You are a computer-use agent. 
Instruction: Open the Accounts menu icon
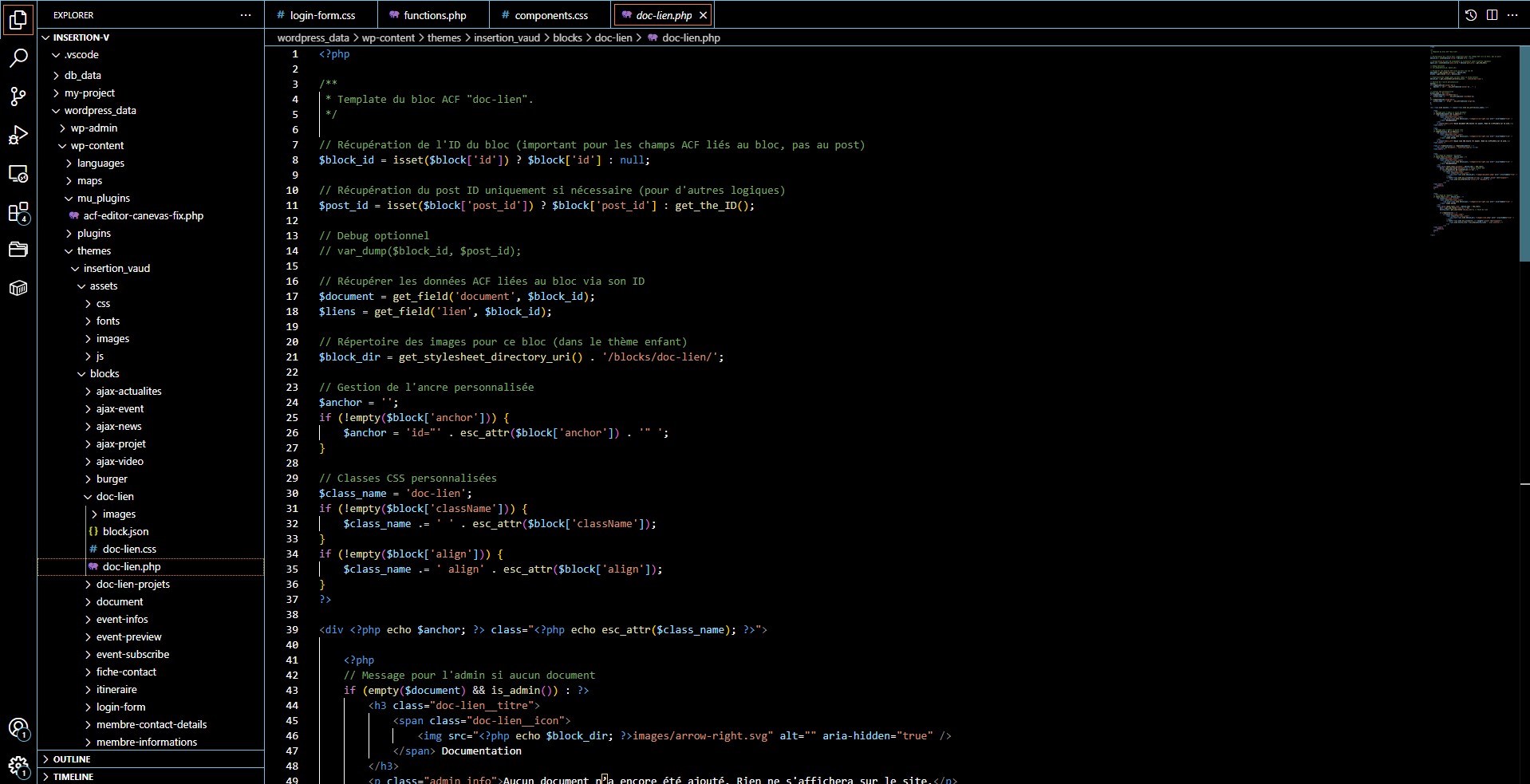pyautogui.click(x=18, y=727)
